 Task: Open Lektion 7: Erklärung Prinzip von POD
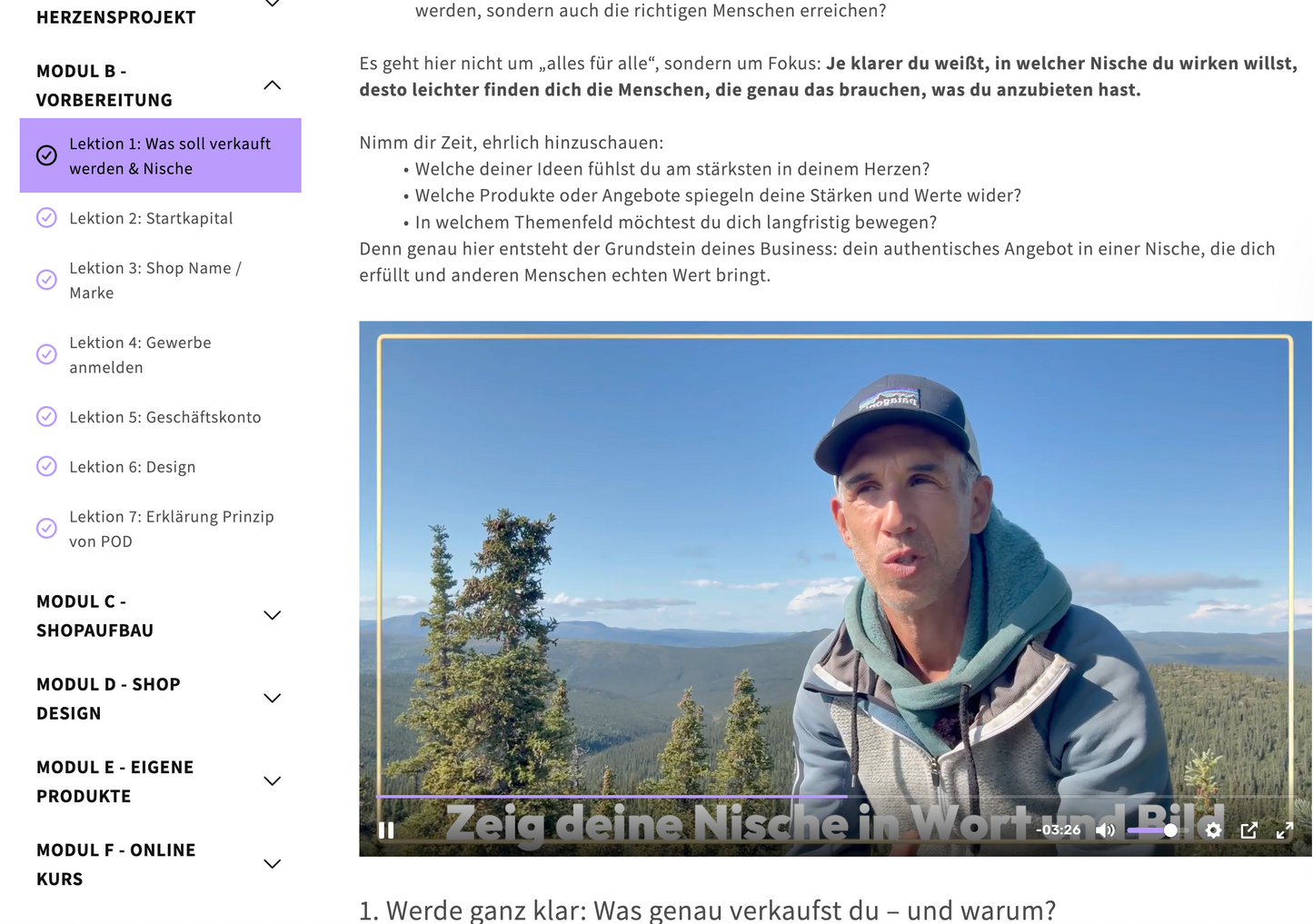tap(171, 529)
